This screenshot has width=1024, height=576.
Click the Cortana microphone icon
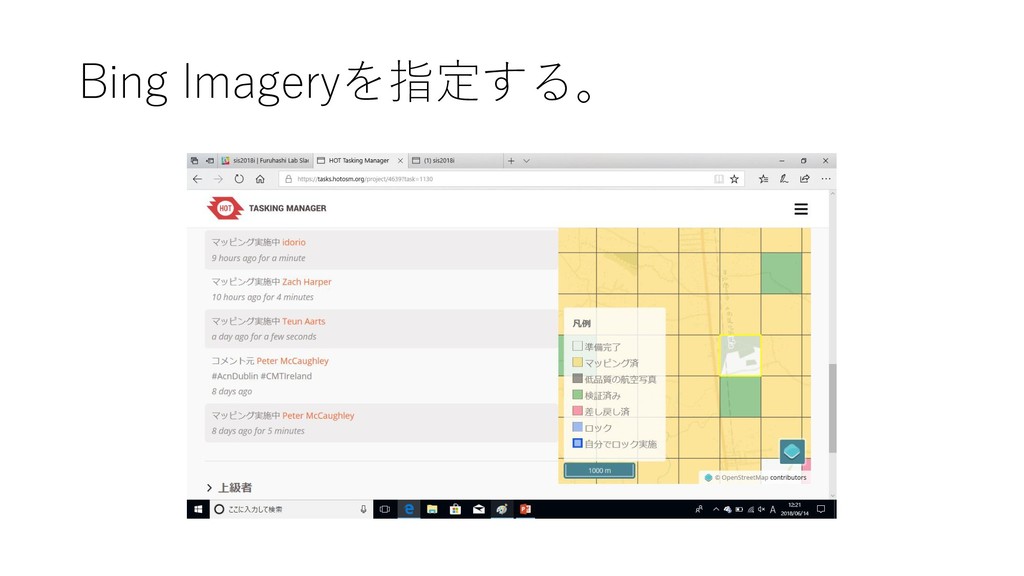[364, 509]
